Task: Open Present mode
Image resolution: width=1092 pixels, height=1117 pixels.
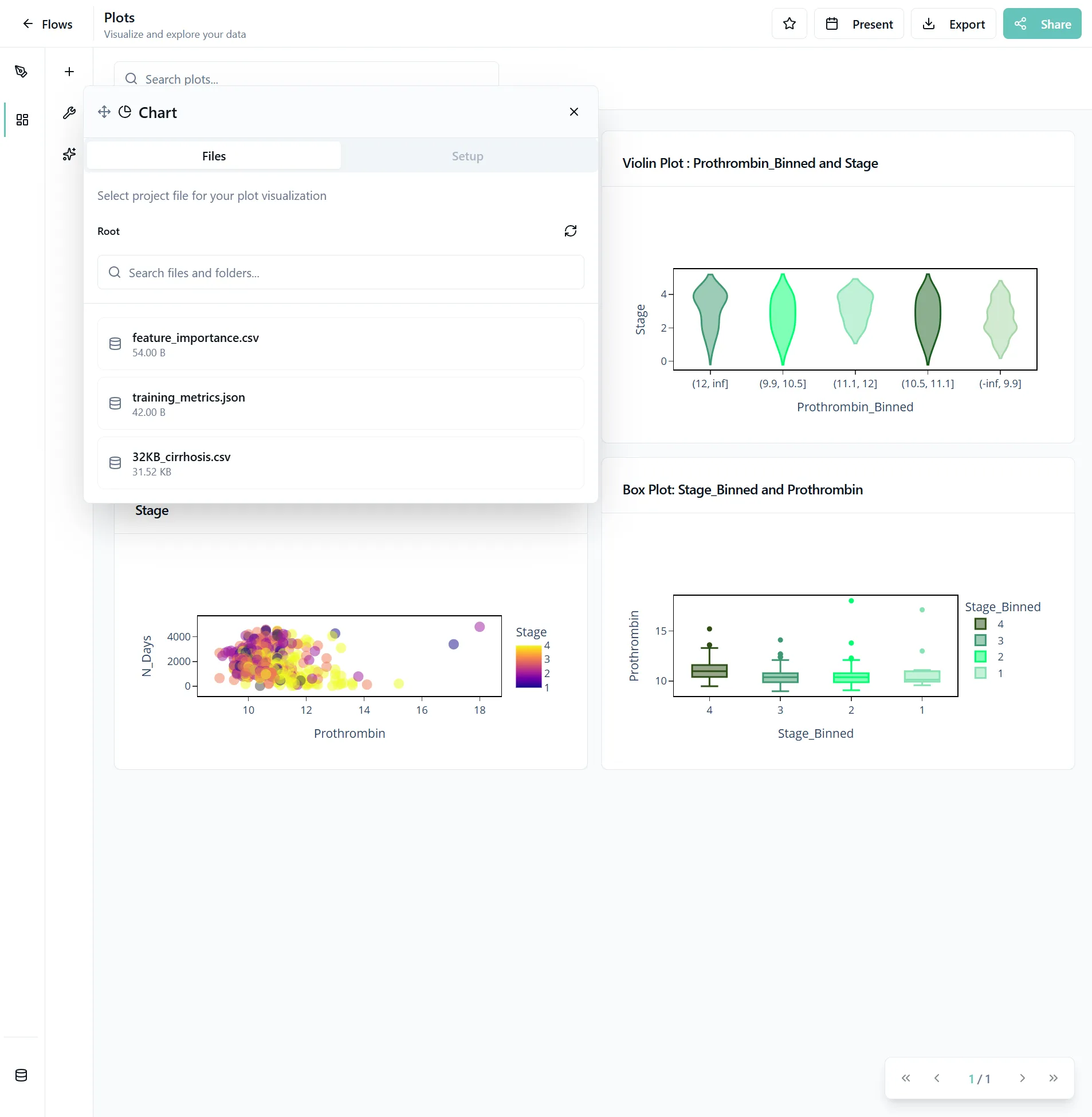Action: click(859, 24)
